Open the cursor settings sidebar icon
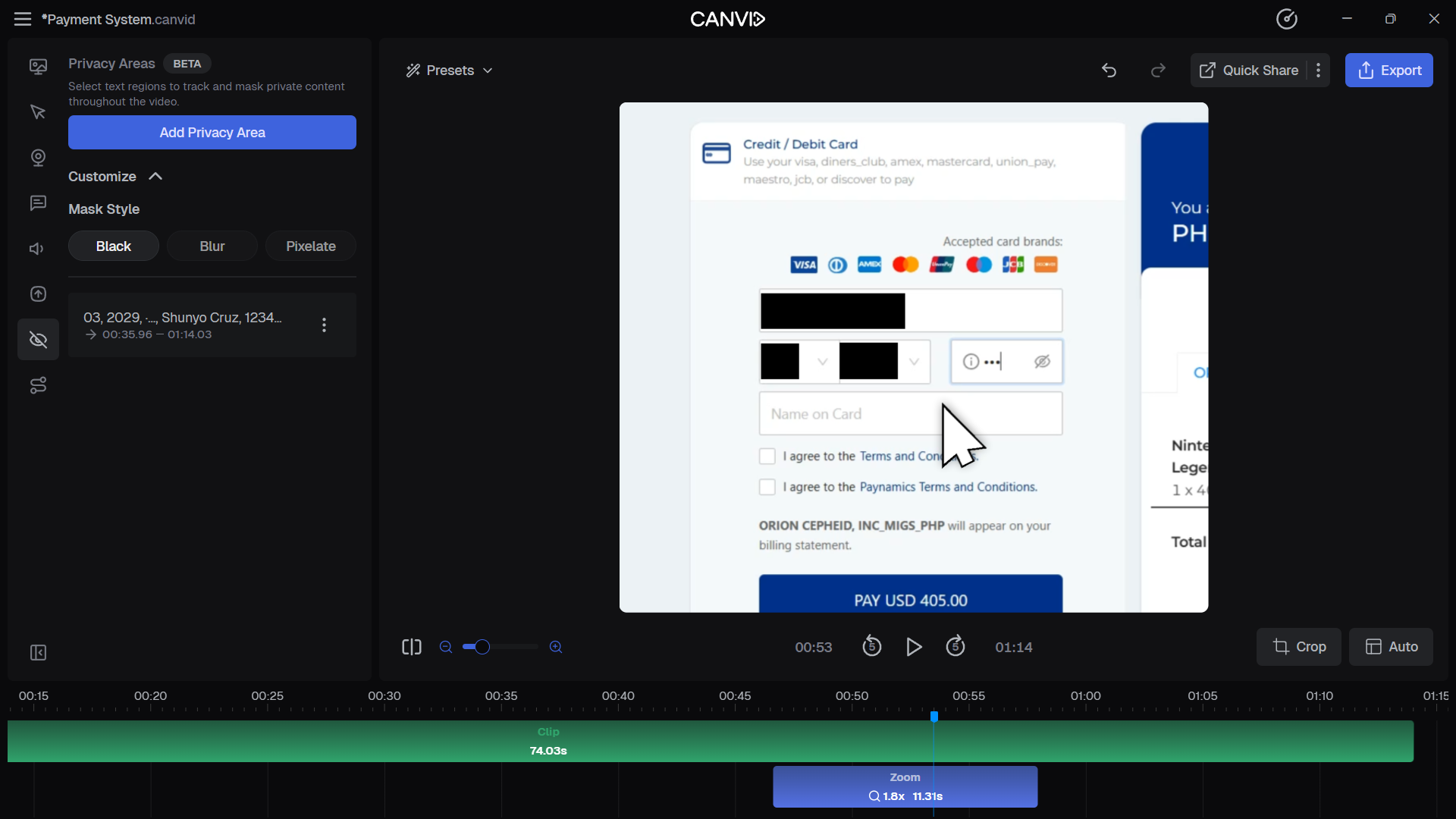The height and width of the screenshot is (819, 1456). [x=38, y=112]
